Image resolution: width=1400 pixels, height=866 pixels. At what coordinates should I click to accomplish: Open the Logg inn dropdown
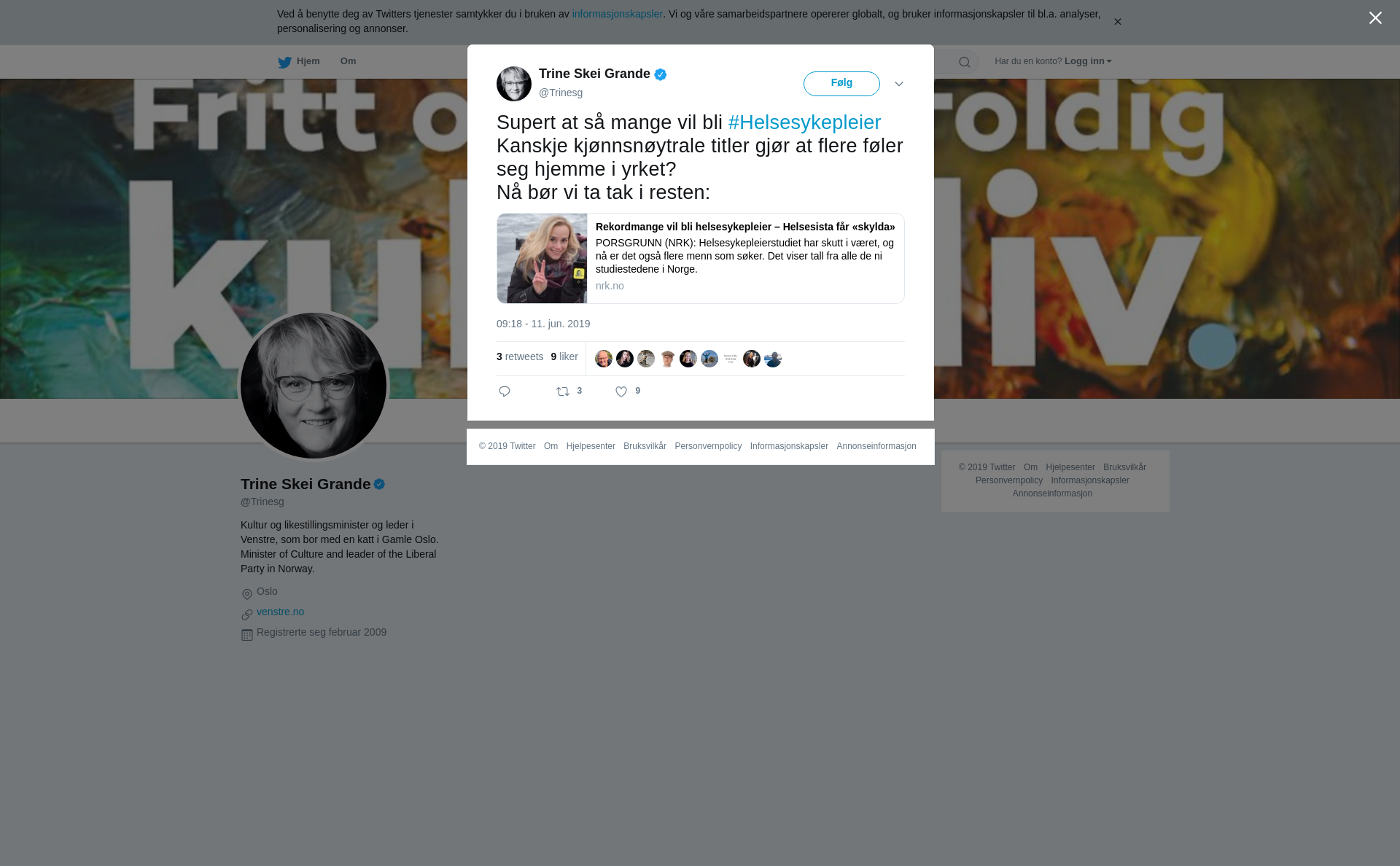pyautogui.click(x=1088, y=61)
